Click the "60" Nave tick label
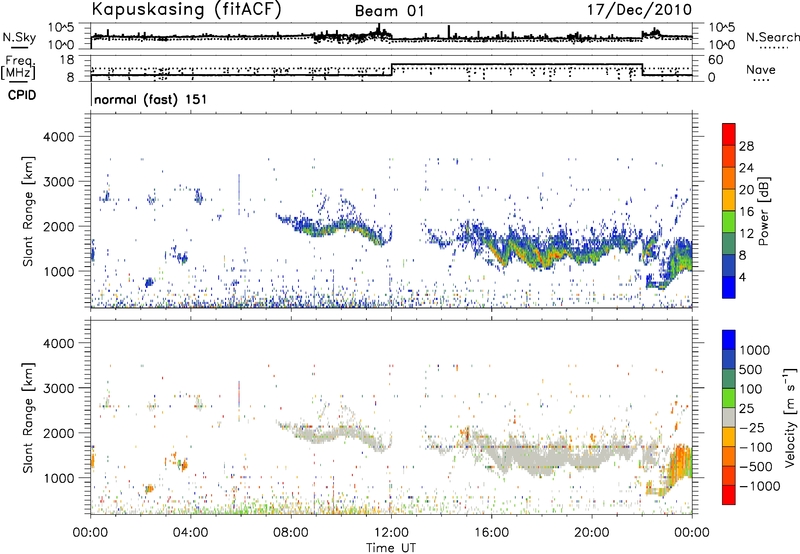 pos(715,60)
